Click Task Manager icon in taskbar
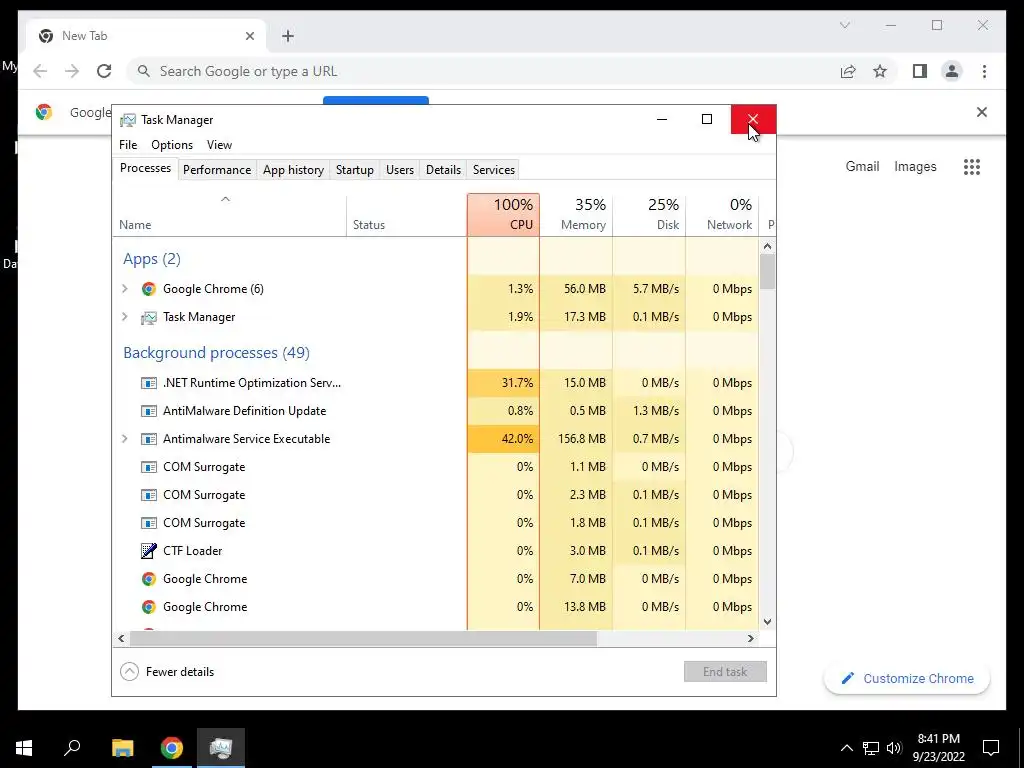Image resolution: width=1024 pixels, height=768 pixels. click(x=221, y=748)
